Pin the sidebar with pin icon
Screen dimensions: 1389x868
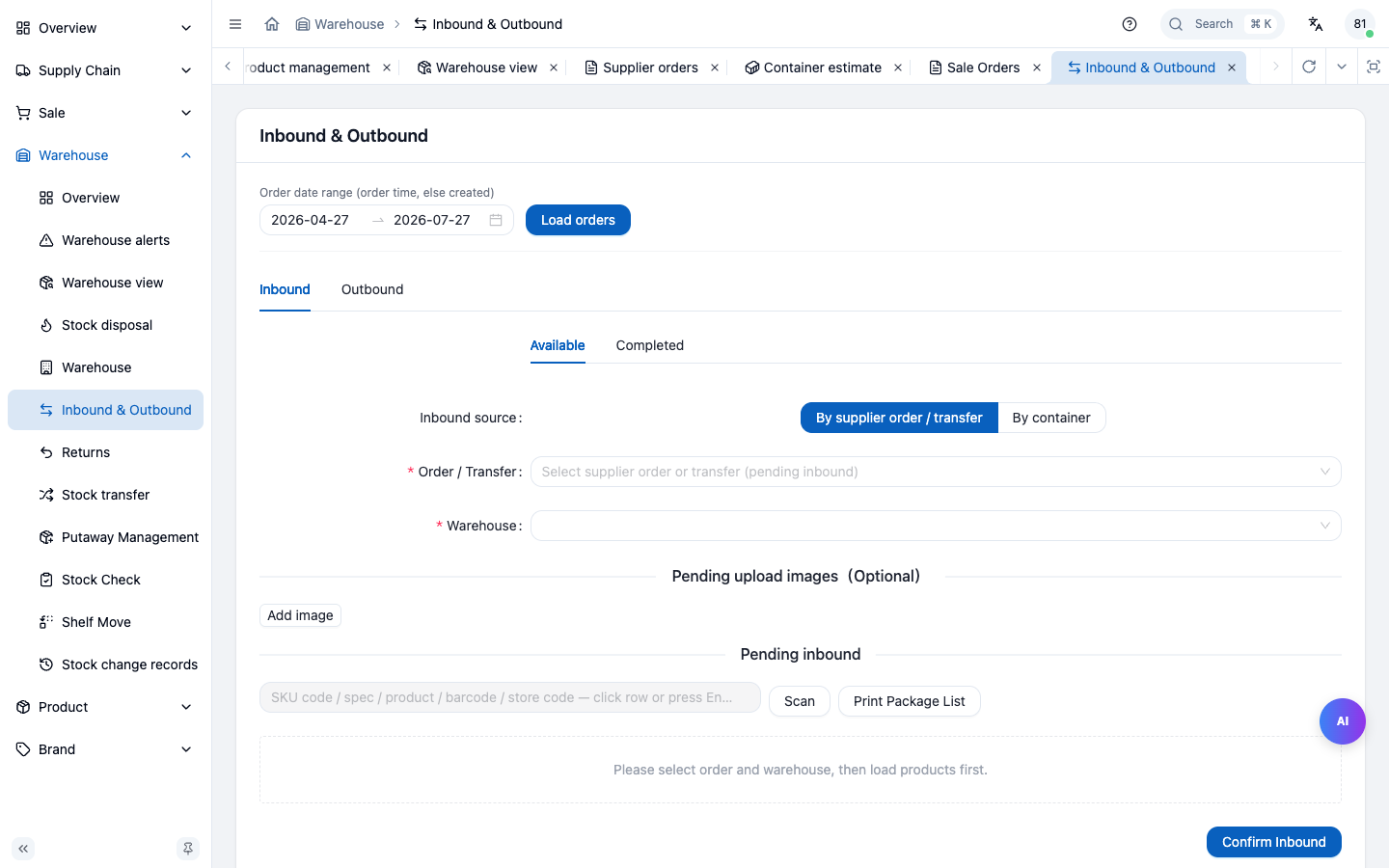tap(188, 849)
